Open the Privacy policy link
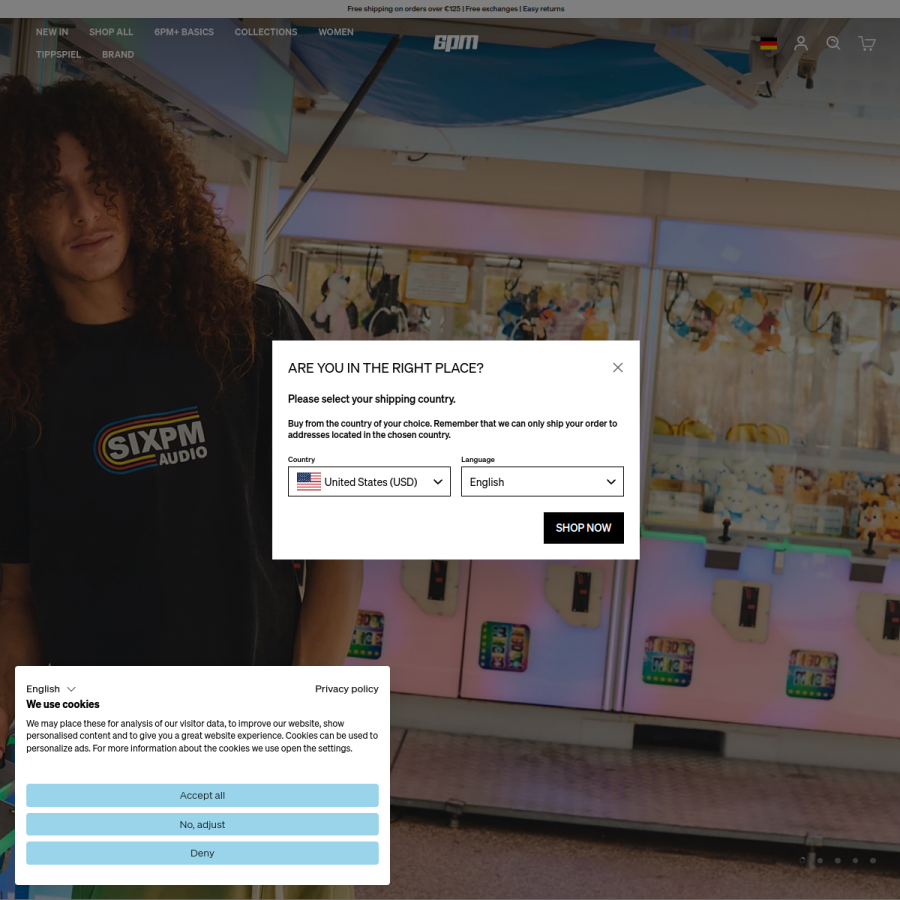 (x=347, y=689)
